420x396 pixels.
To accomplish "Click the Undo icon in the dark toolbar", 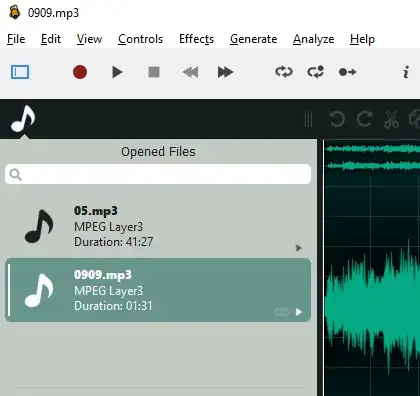I will coord(337,119).
